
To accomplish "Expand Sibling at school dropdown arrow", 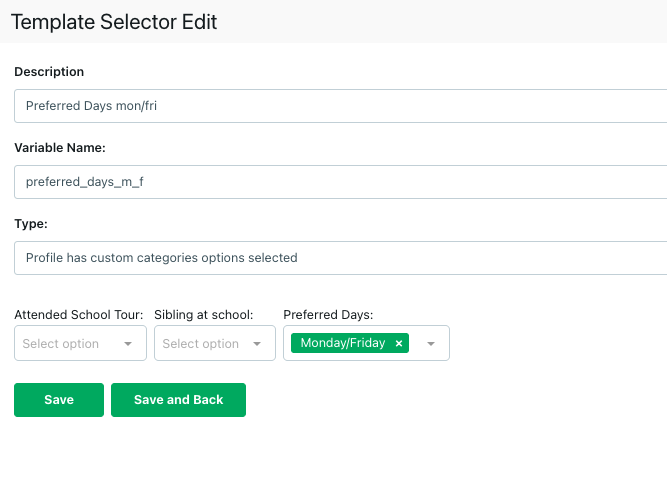I will point(257,344).
